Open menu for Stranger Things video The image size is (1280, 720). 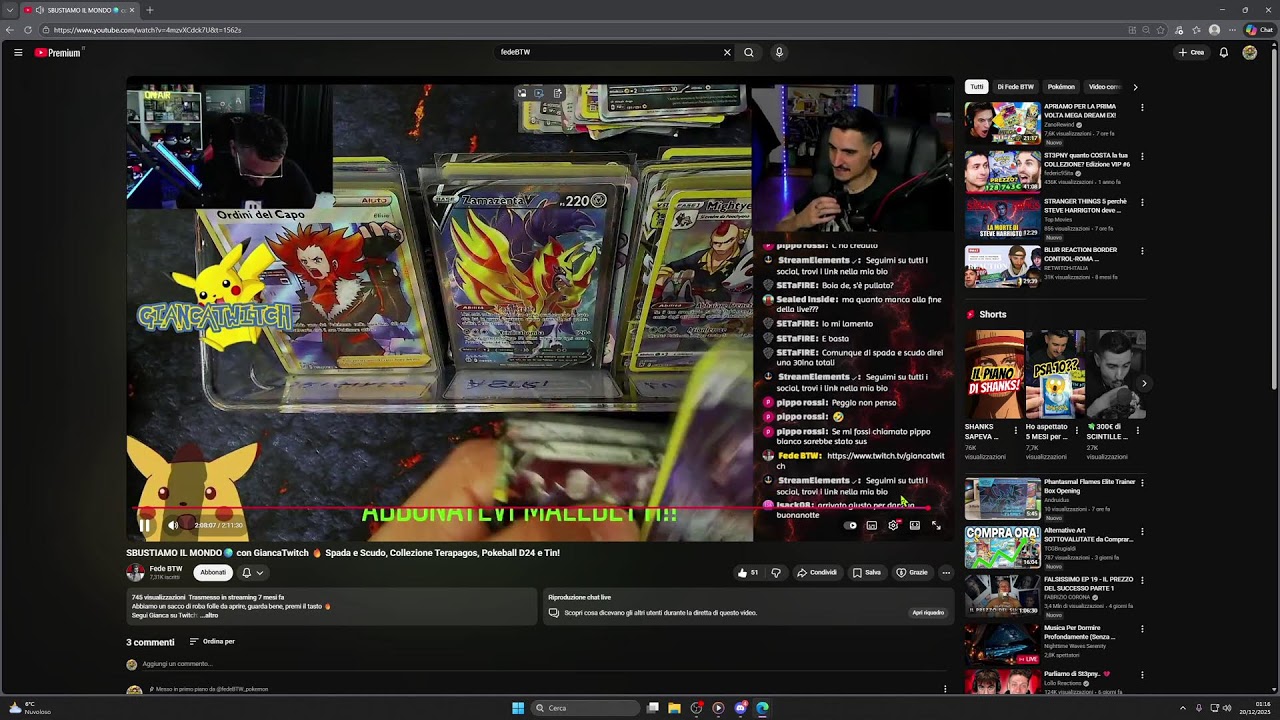point(1142,203)
